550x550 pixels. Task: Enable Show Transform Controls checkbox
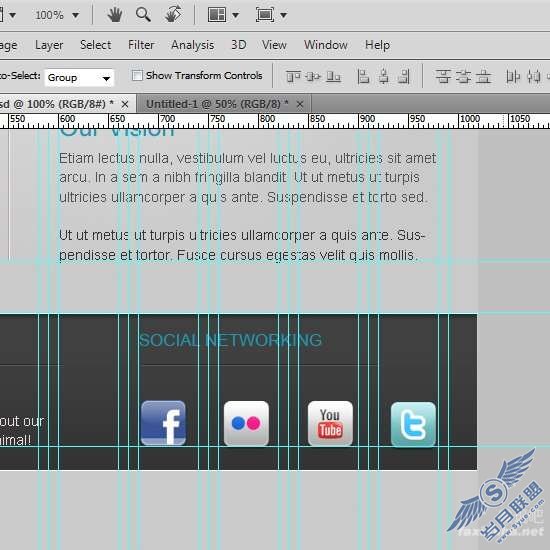[137, 75]
